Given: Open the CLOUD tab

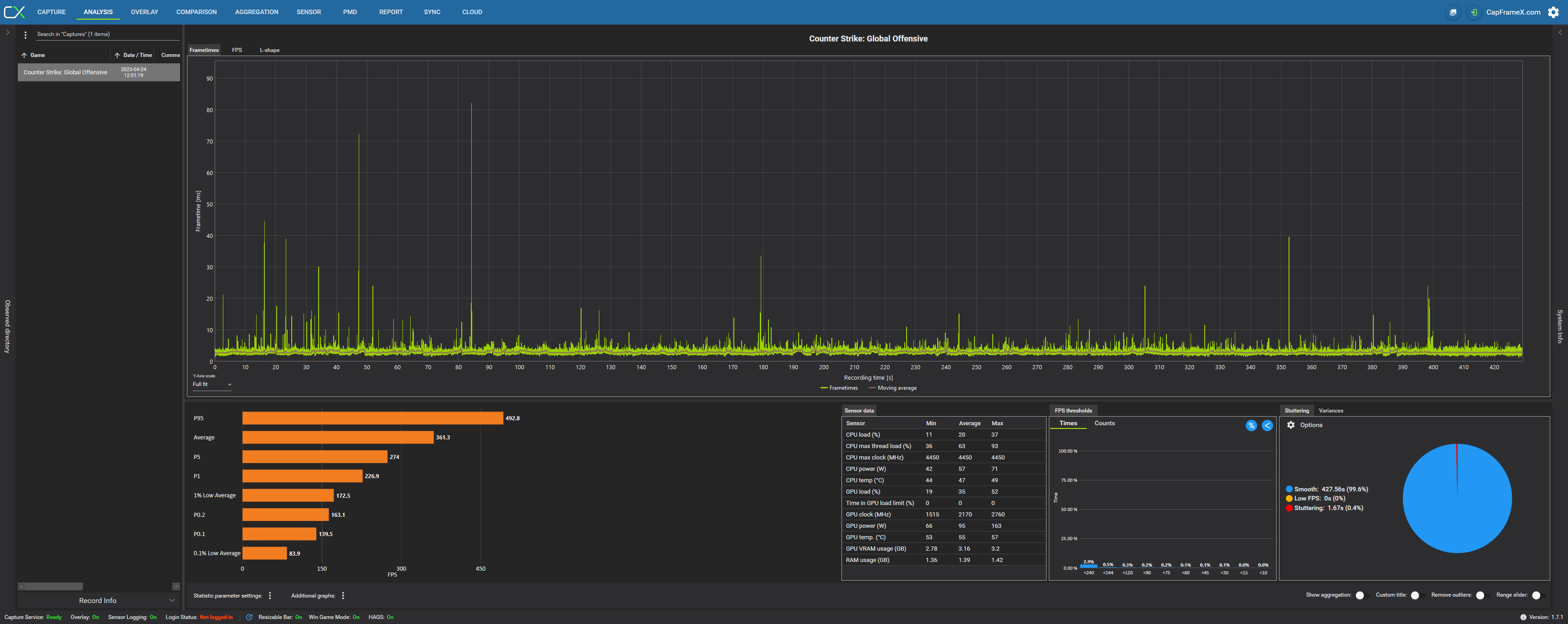Looking at the screenshot, I should (x=472, y=12).
